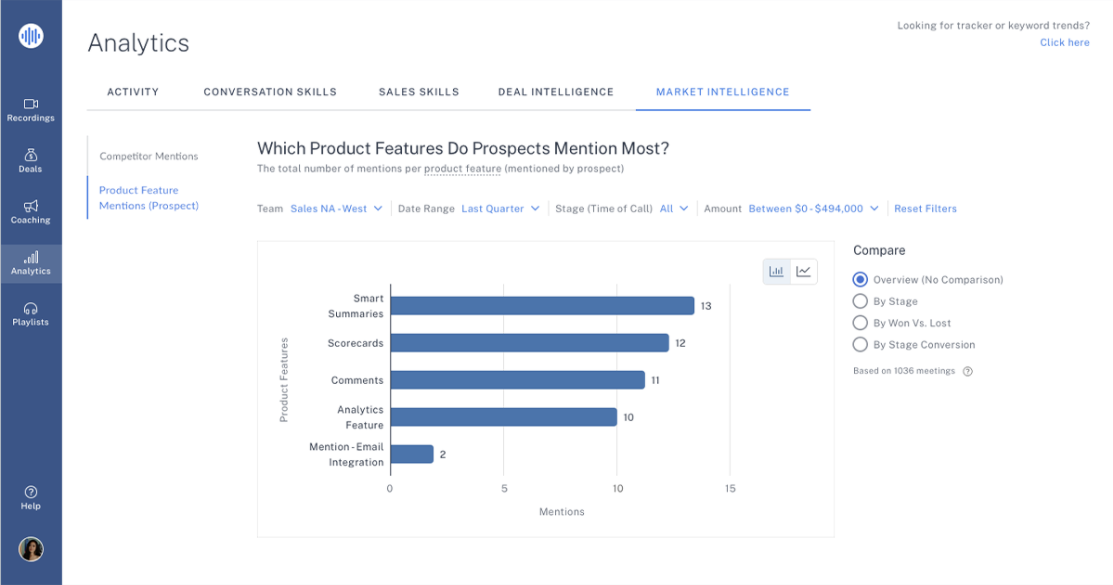Follow the Click here trends link
This screenshot has width=1113, height=585.
[1064, 43]
